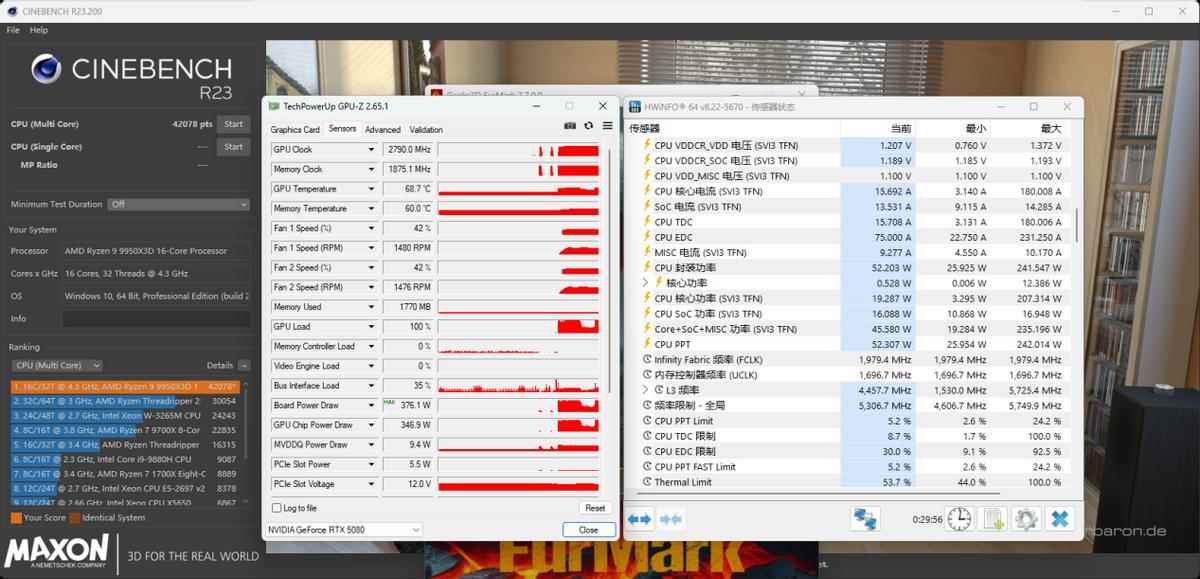Click the Your Score orange legend swatch

coord(16,518)
